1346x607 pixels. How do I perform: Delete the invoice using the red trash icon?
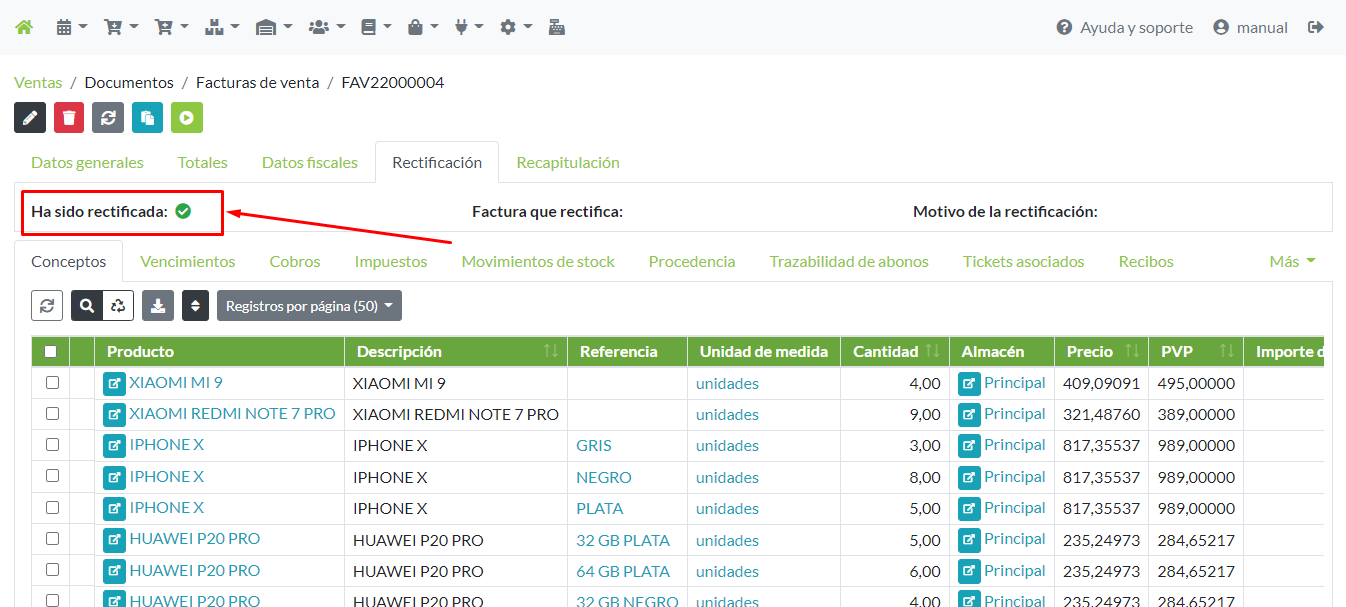point(68,117)
